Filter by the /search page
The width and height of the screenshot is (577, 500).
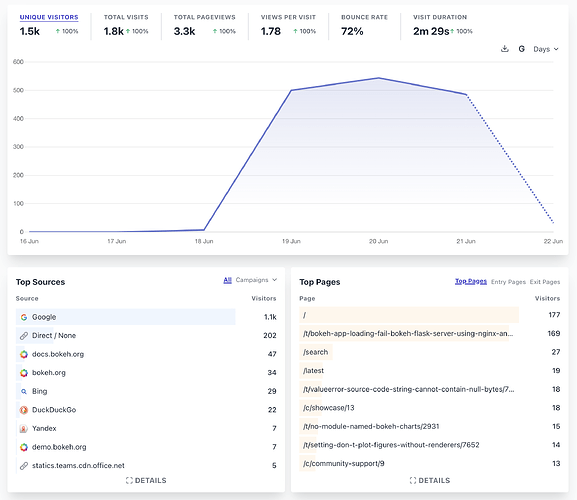pos(430,352)
